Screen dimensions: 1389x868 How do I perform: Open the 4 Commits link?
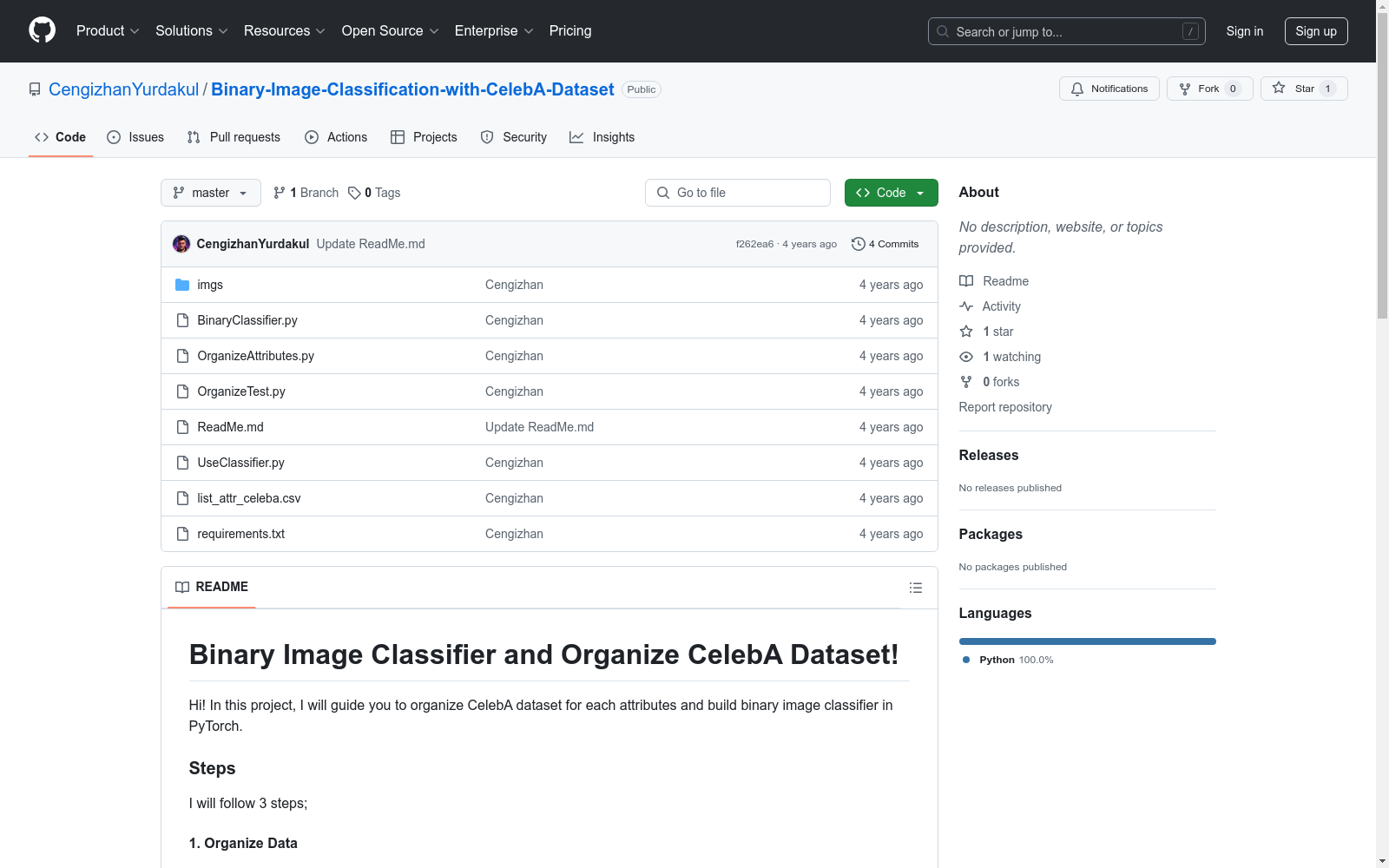tap(885, 244)
